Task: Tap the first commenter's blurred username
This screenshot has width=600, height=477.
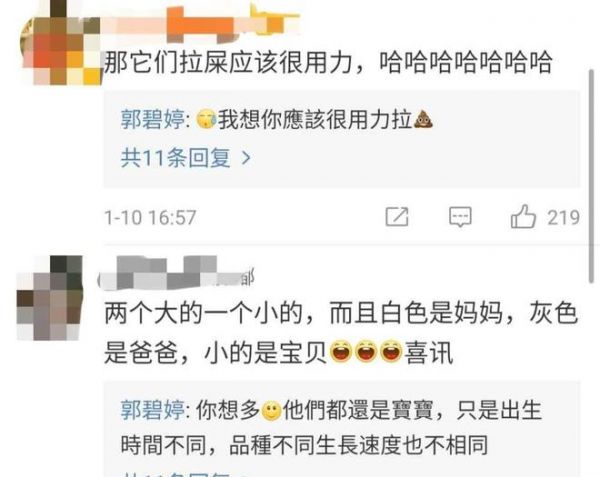Action: (199, 25)
